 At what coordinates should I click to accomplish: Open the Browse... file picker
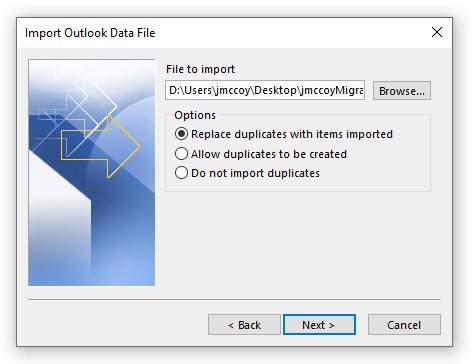click(402, 91)
